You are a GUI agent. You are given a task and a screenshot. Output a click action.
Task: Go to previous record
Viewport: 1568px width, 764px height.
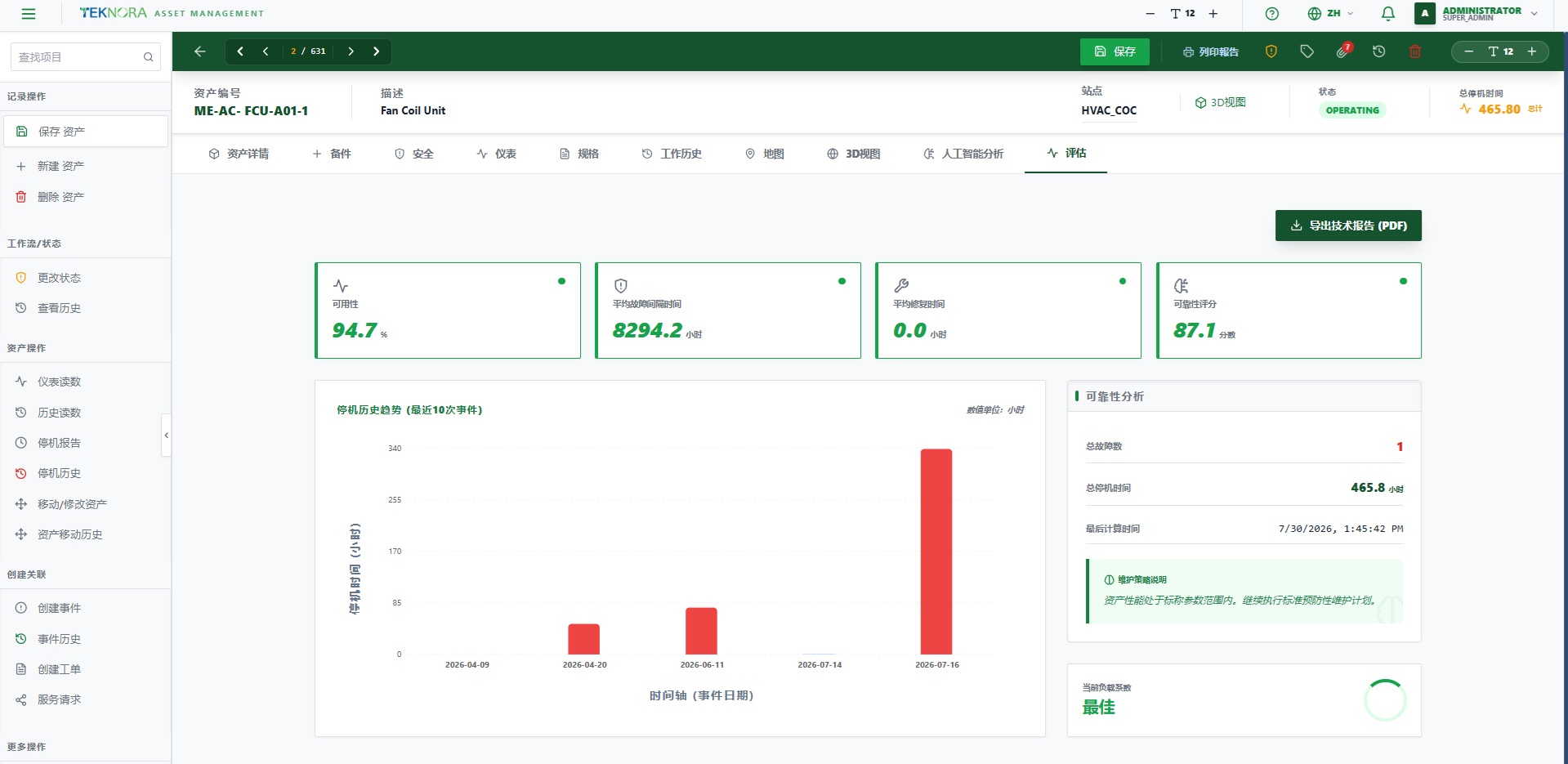266,51
